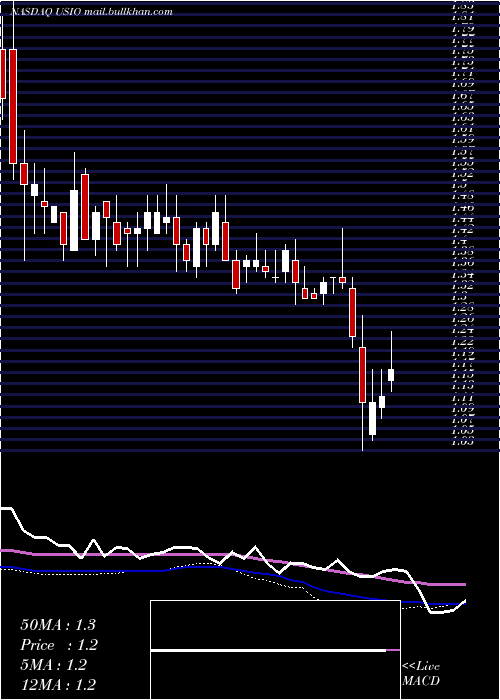Viewport: 500px width, 700px height.
Task: Click the <<Live MACD label
Action: point(421,674)
